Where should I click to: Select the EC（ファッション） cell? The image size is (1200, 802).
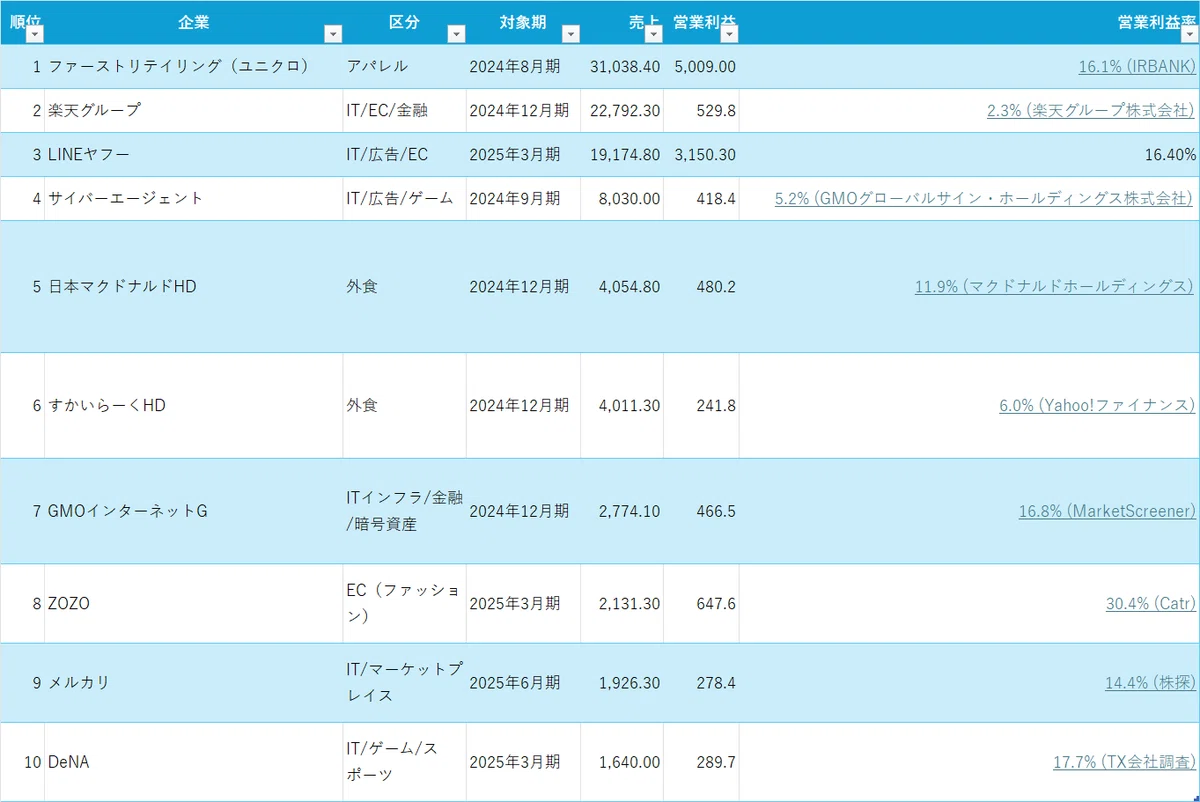(x=405, y=604)
